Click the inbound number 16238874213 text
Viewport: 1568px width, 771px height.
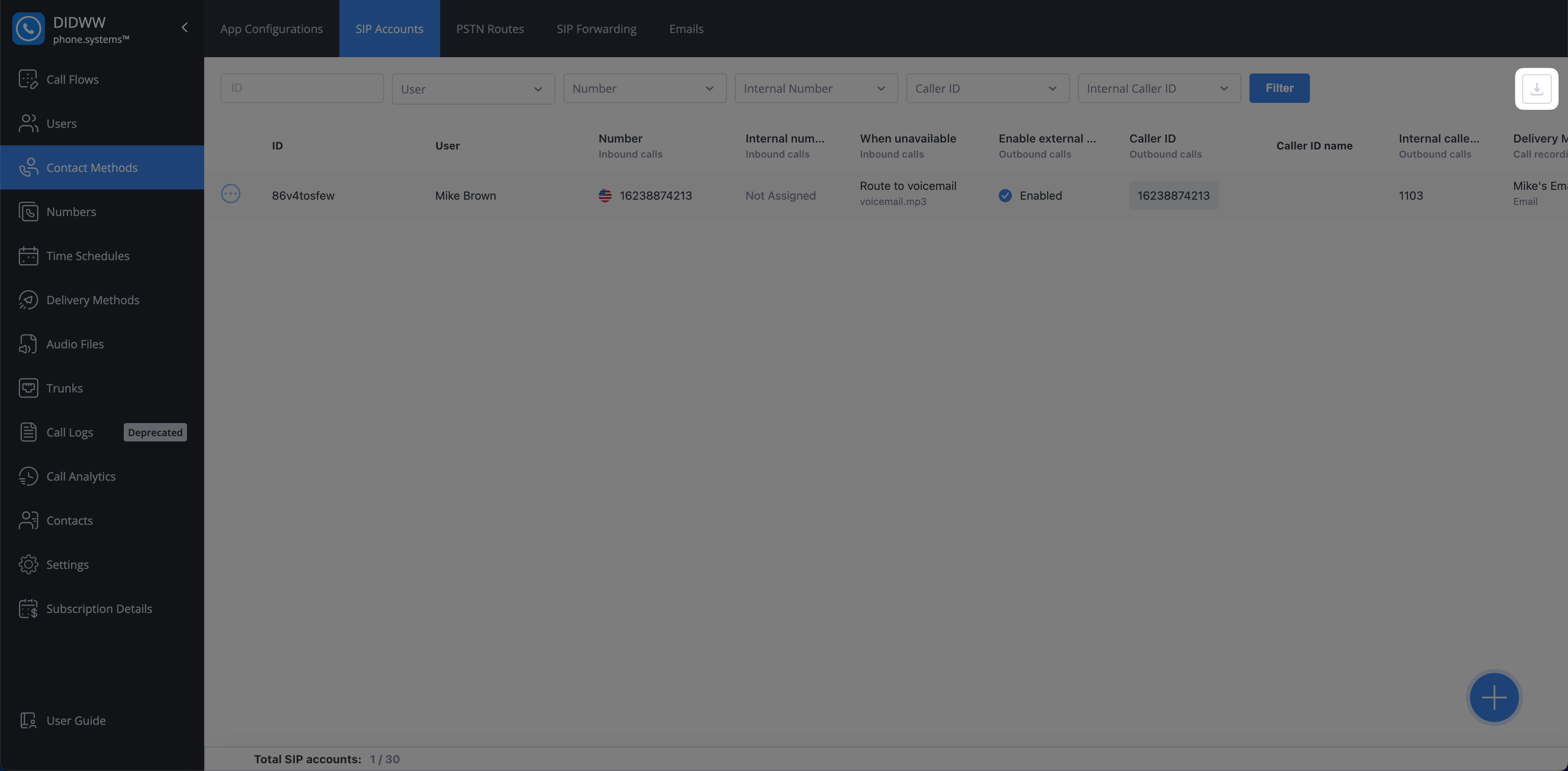[x=655, y=195]
